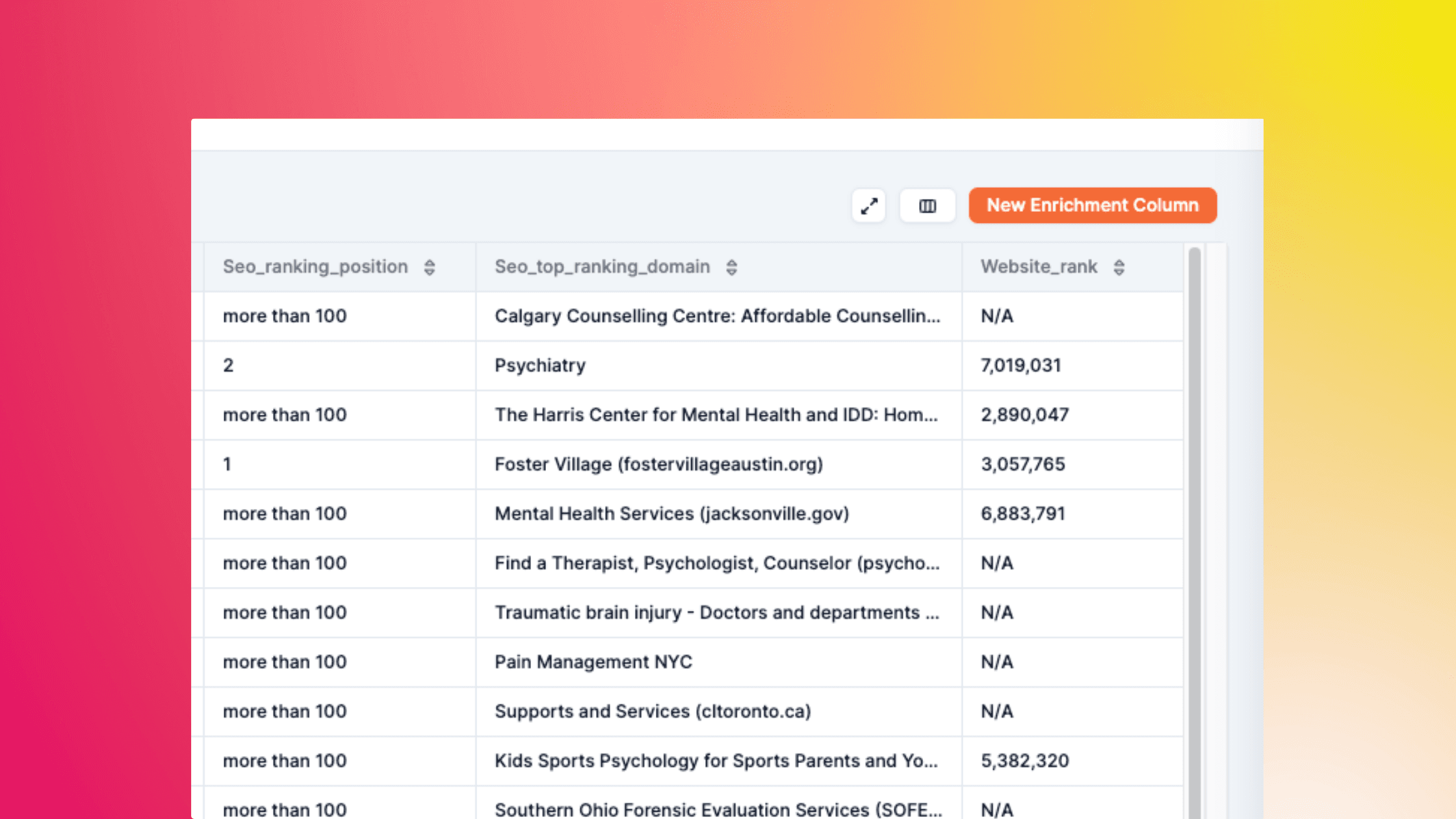This screenshot has width=1456, height=819.
Task: Select The Harris Center for Mental Health cell
Action: 716,415
